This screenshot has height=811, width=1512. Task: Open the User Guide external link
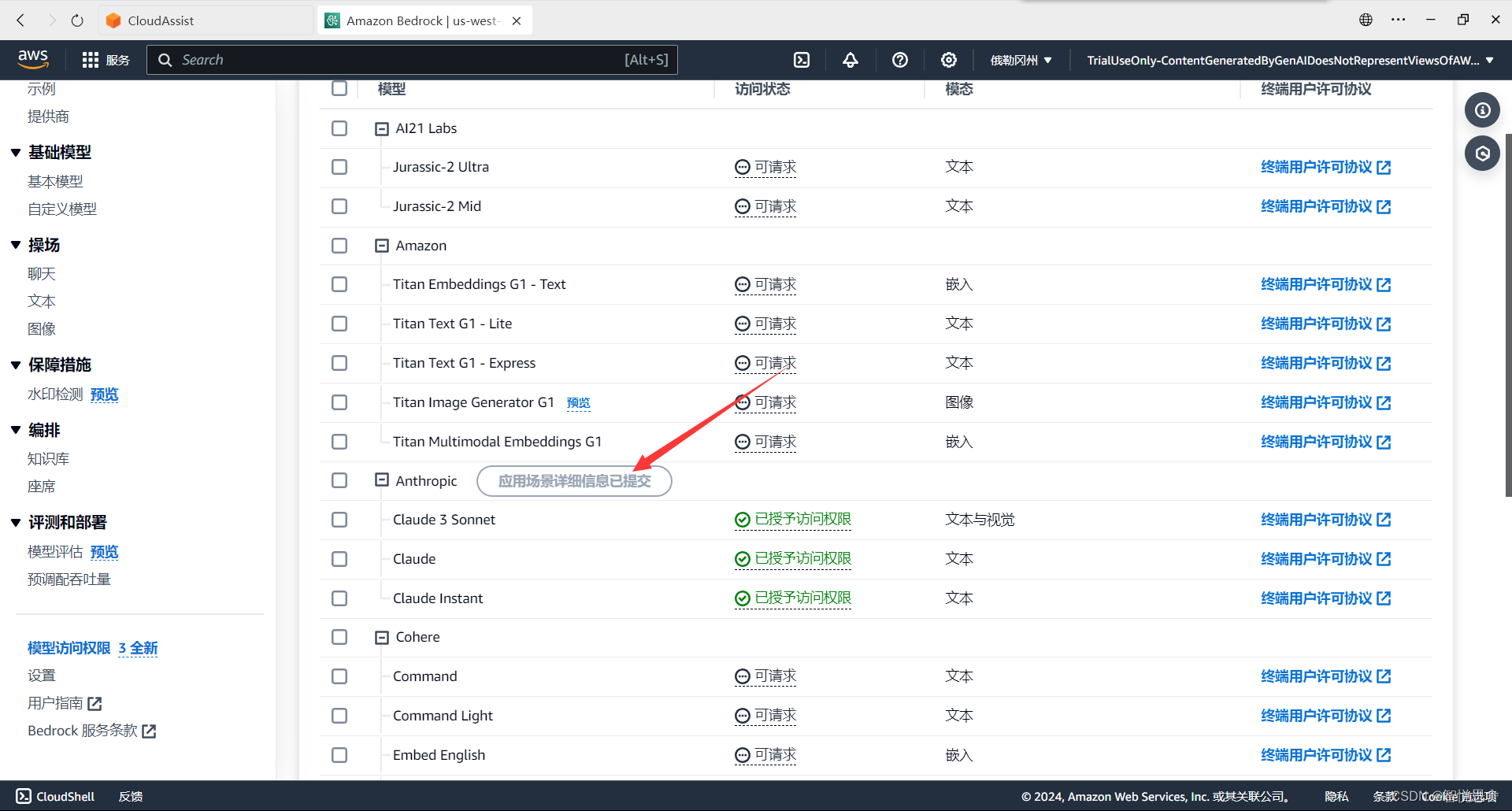[x=65, y=703]
